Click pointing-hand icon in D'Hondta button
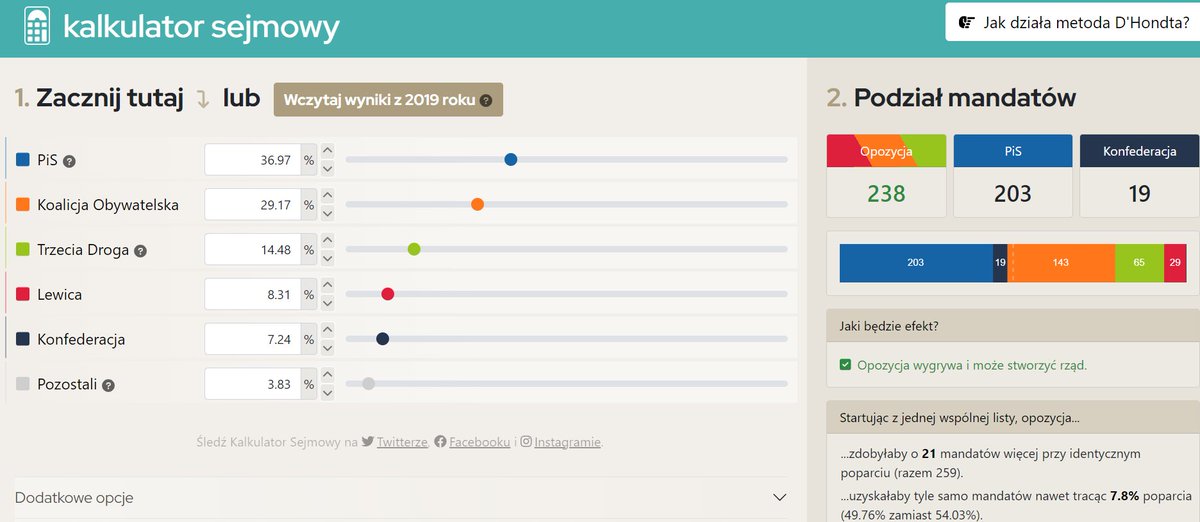 (x=966, y=21)
